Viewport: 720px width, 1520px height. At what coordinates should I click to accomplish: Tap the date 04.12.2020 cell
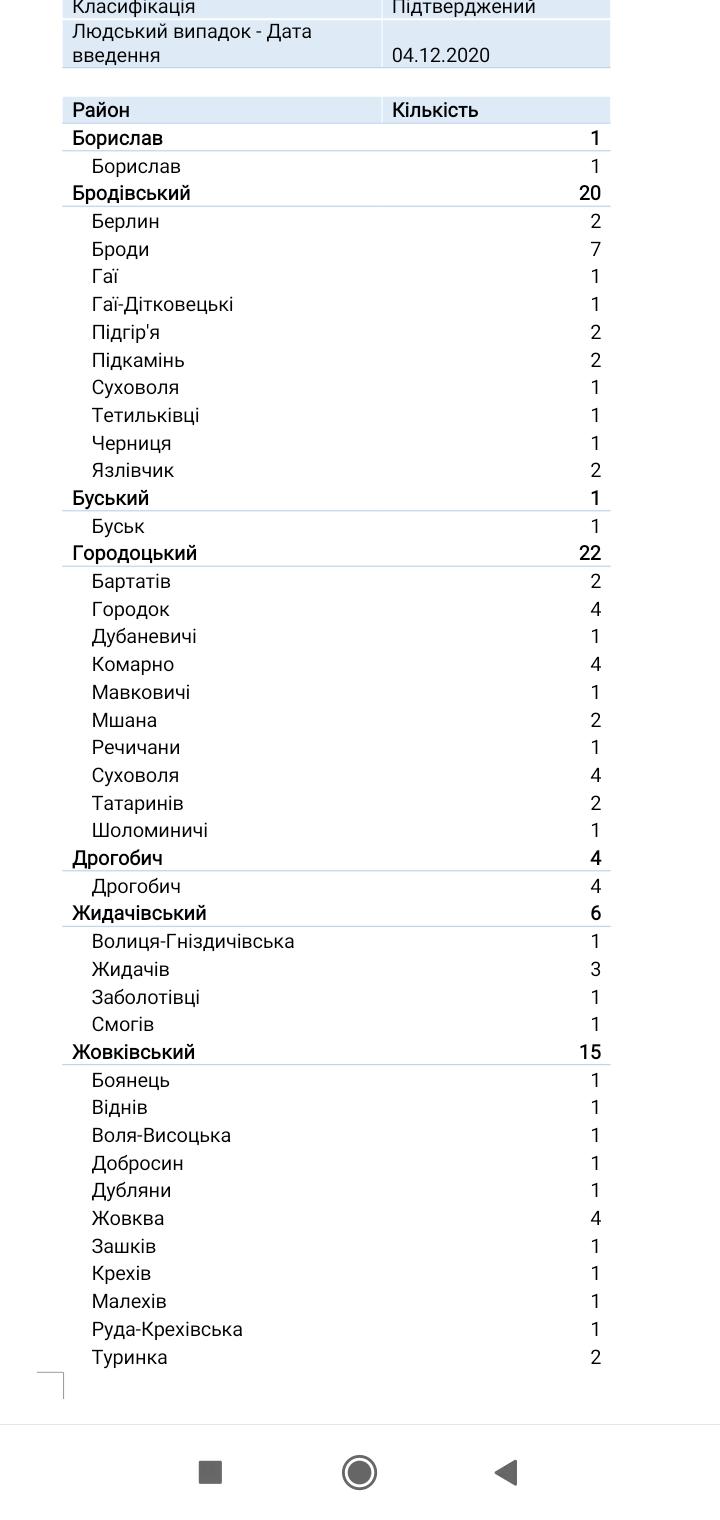tap(441, 55)
